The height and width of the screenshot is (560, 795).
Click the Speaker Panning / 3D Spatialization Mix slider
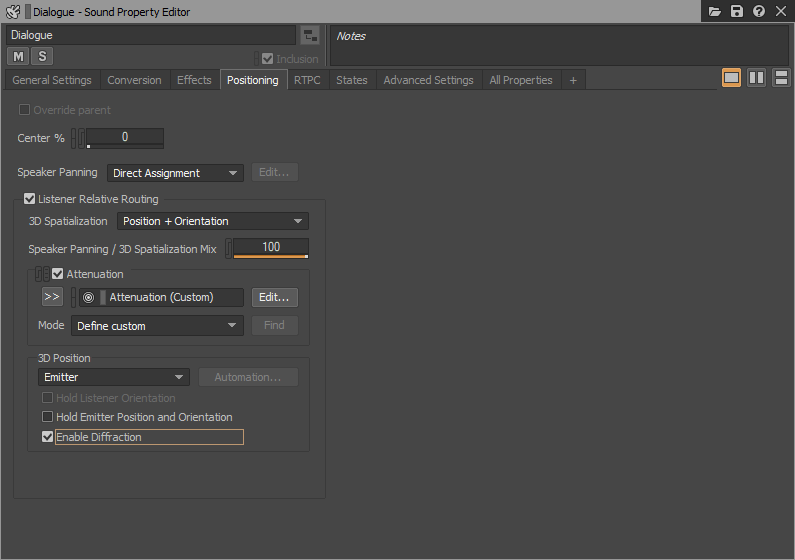tap(270, 247)
